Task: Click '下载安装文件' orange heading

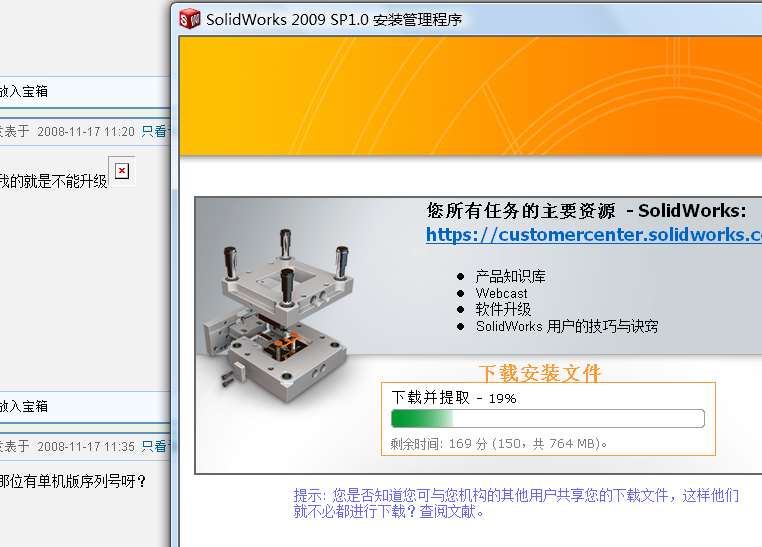Action: [540, 373]
